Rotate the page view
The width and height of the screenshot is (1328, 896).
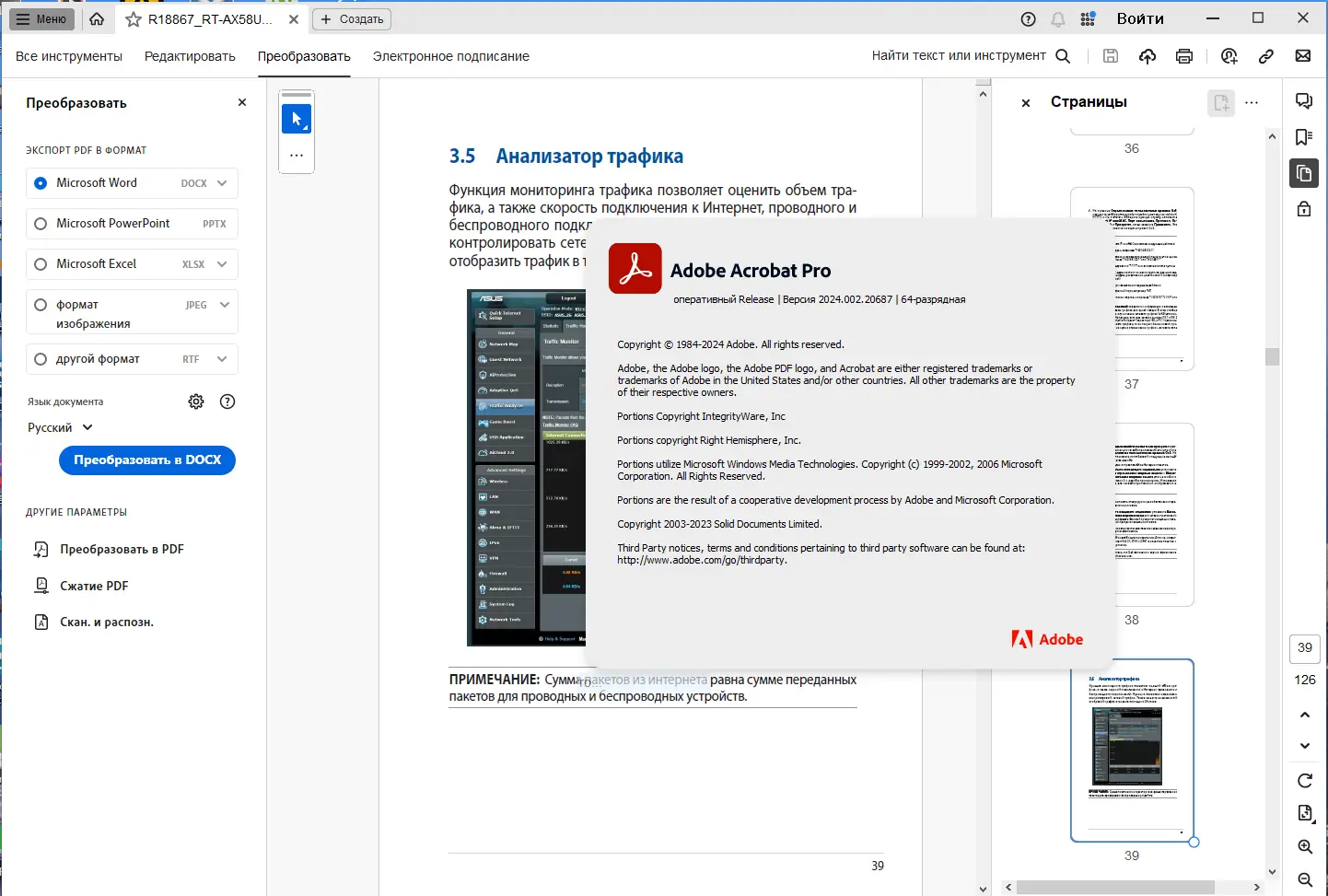coord(1305,781)
